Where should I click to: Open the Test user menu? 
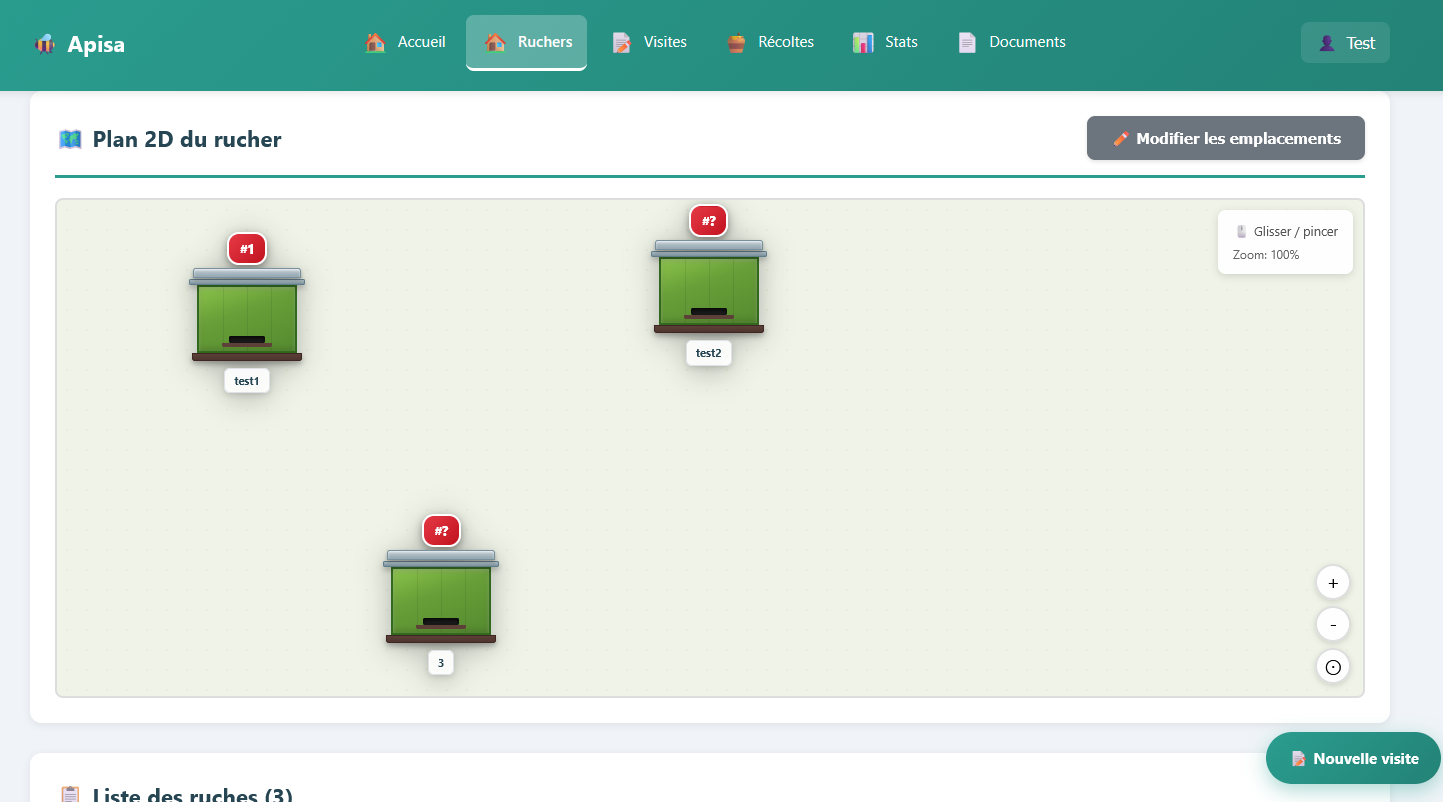pos(1345,43)
